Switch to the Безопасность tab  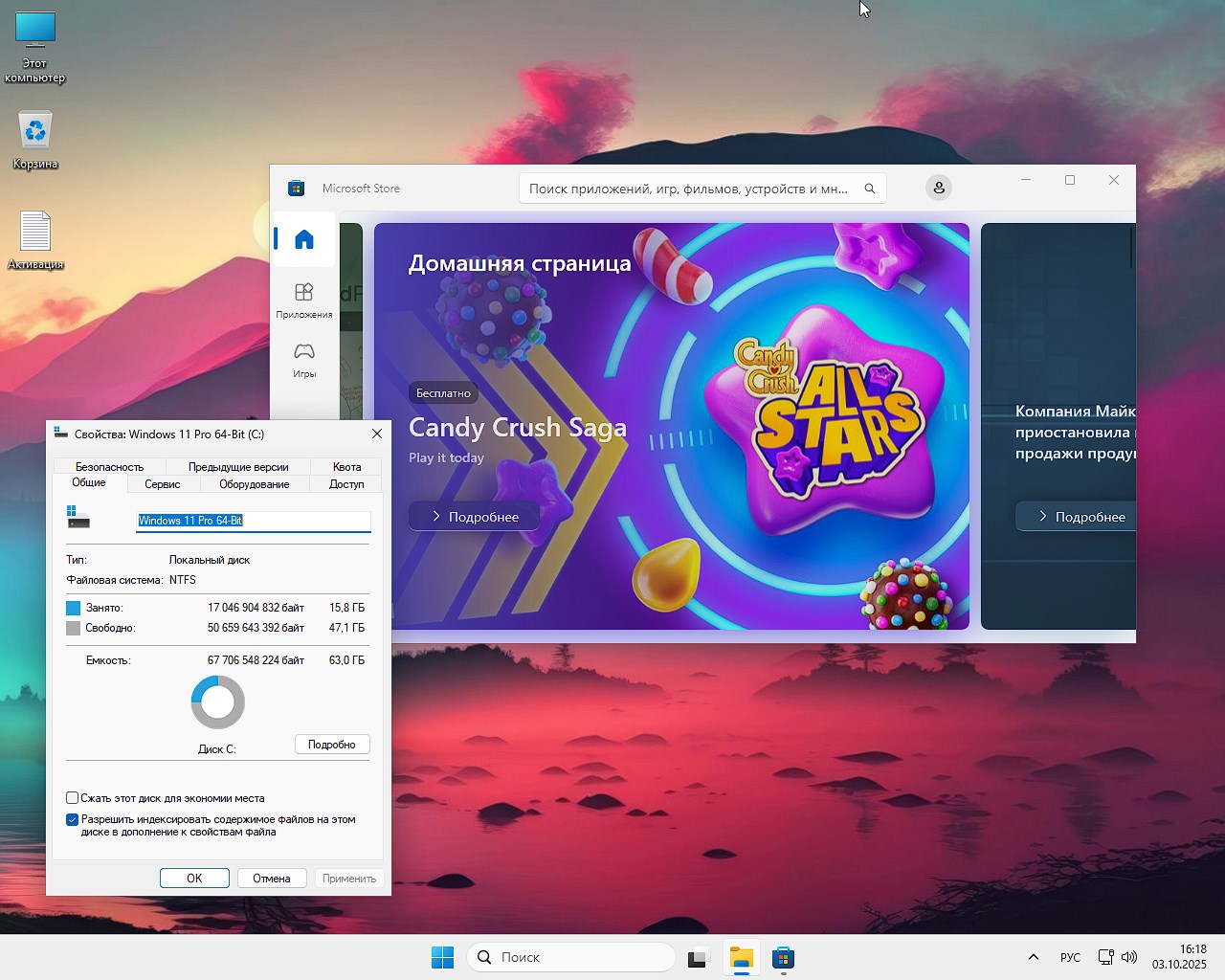coord(109,467)
